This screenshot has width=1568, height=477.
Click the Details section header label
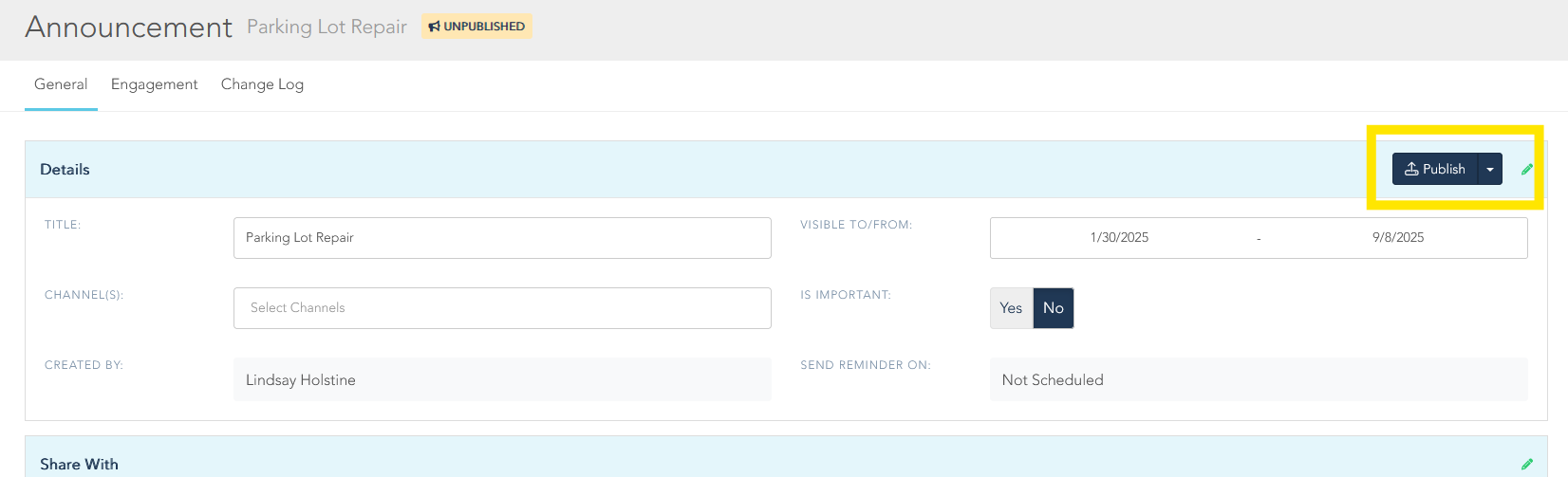coord(65,170)
